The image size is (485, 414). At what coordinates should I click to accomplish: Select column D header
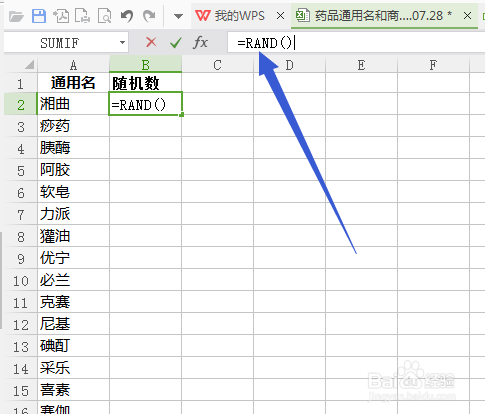[x=289, y=65]
